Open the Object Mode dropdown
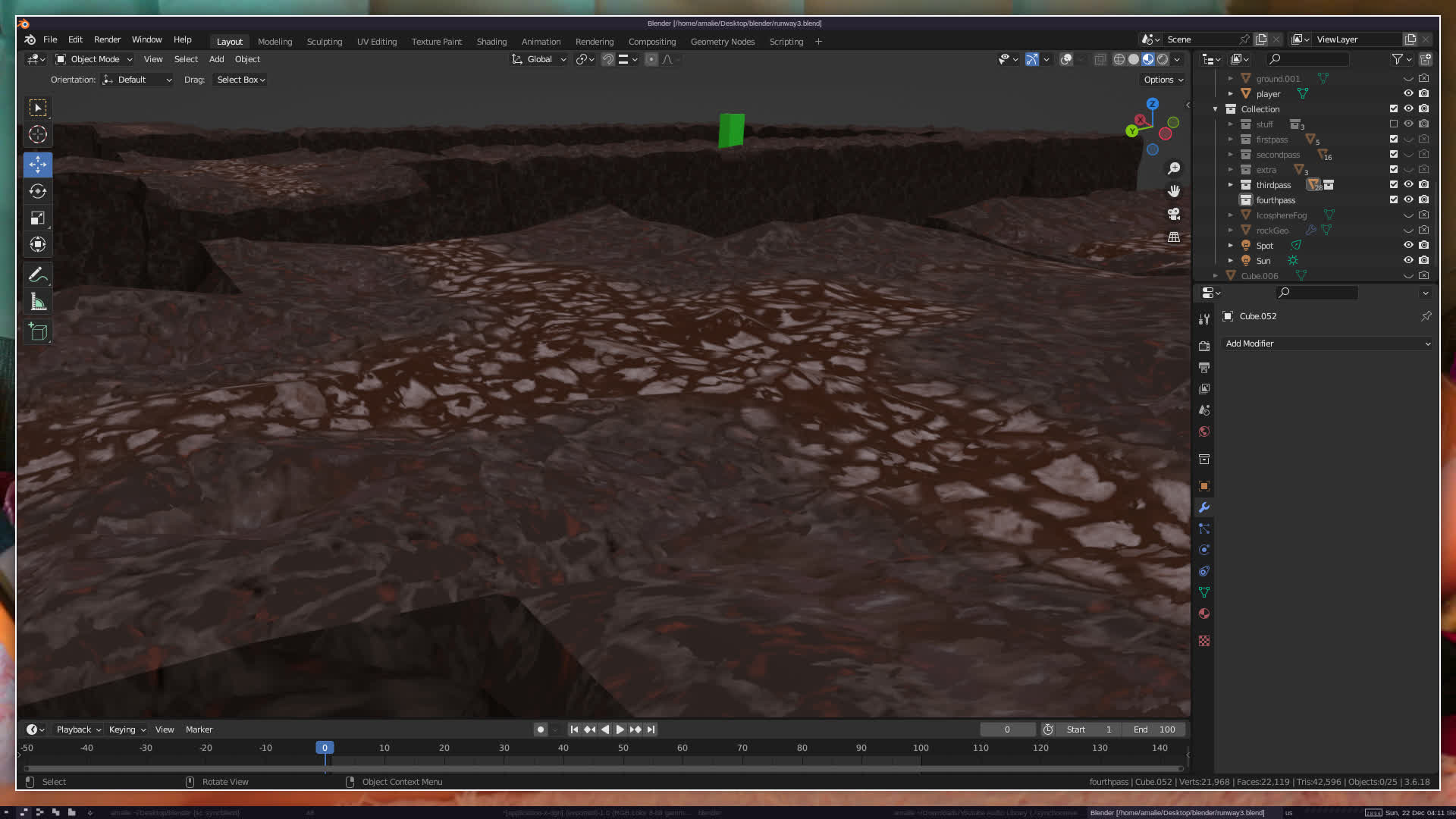 pyautogui.click(x=94, y=59)
